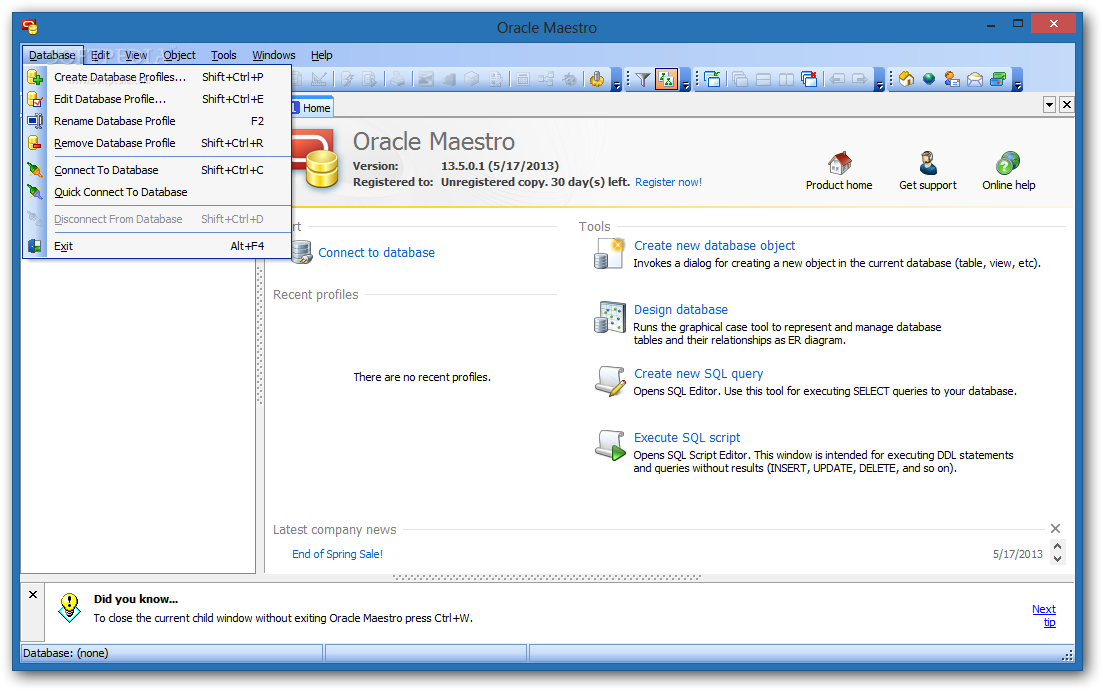Click Connect to database link
This screenshot has height=691, width=1103.
click(376, 253)
